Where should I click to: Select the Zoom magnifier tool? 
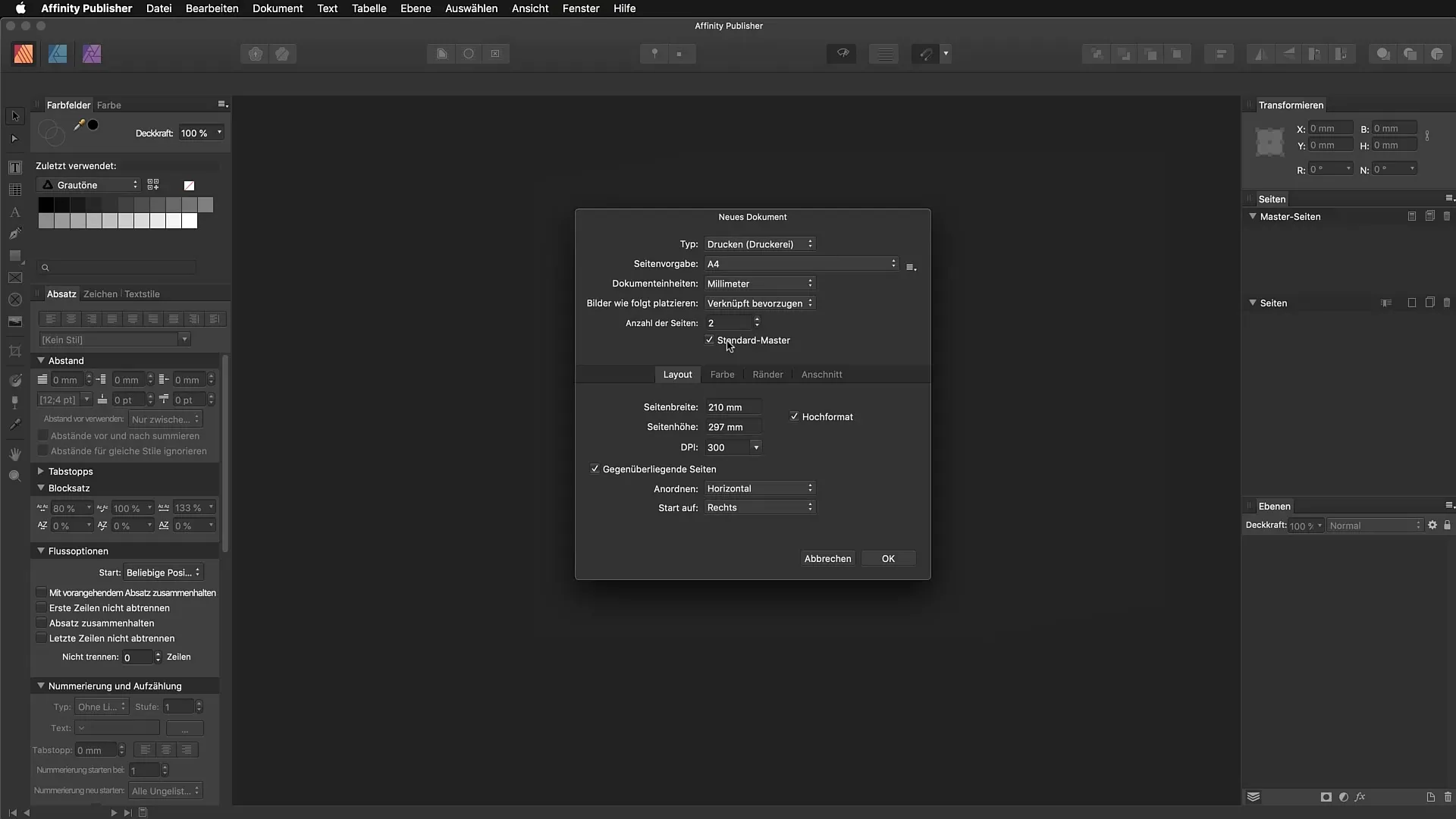(x=15, y=476)
